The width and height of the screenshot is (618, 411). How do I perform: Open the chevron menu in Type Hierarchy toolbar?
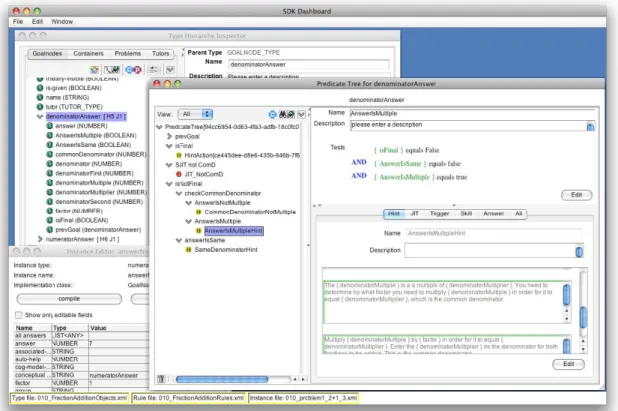[x=170, y=70]
